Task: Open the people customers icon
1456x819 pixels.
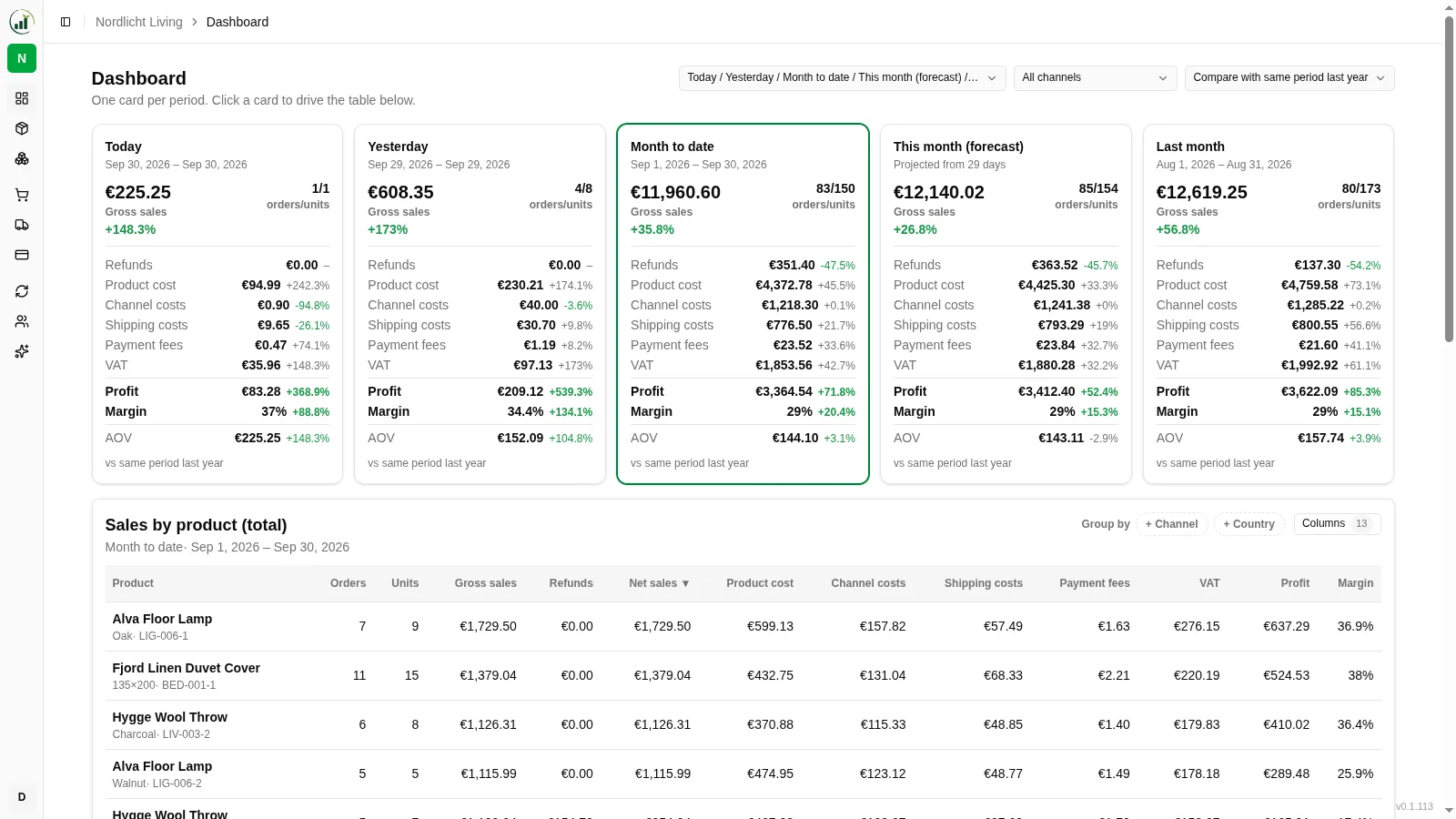Action: tap(22, 321)
